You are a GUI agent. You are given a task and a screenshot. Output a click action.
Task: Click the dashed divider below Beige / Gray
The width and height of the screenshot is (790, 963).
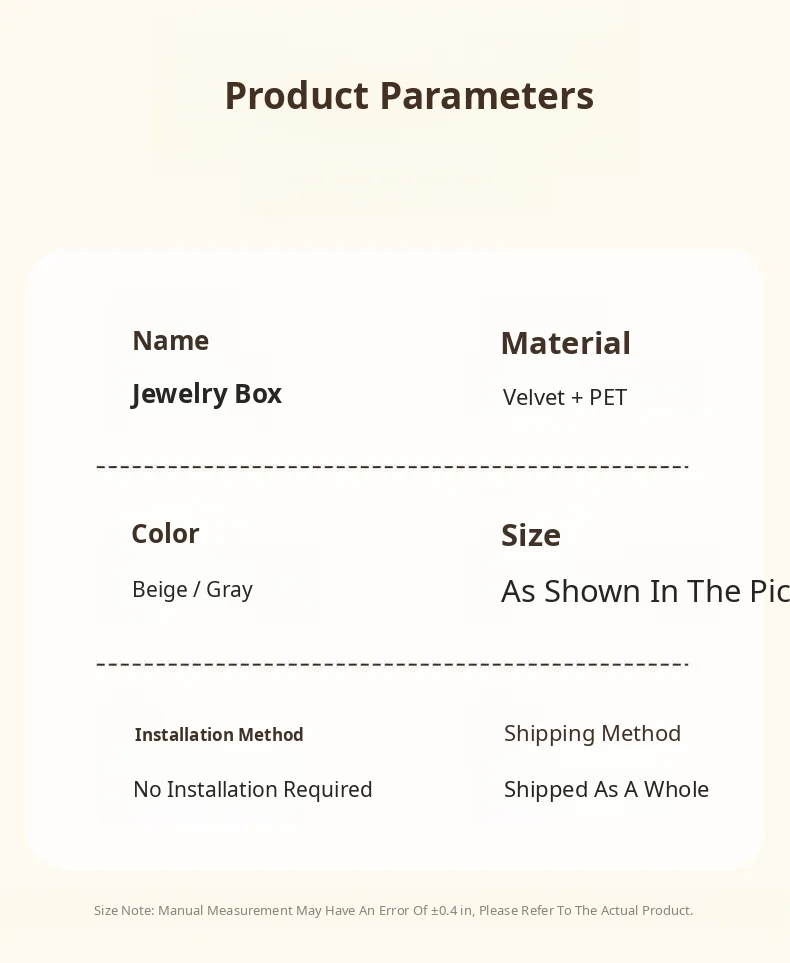(392, 664)
